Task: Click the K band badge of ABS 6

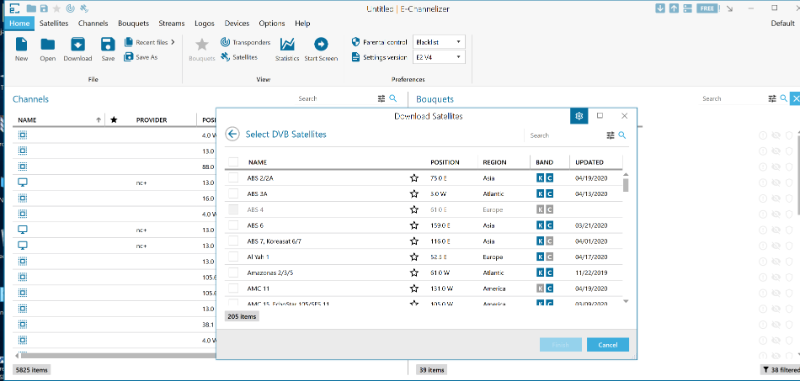Action: [x=540, y=225]
